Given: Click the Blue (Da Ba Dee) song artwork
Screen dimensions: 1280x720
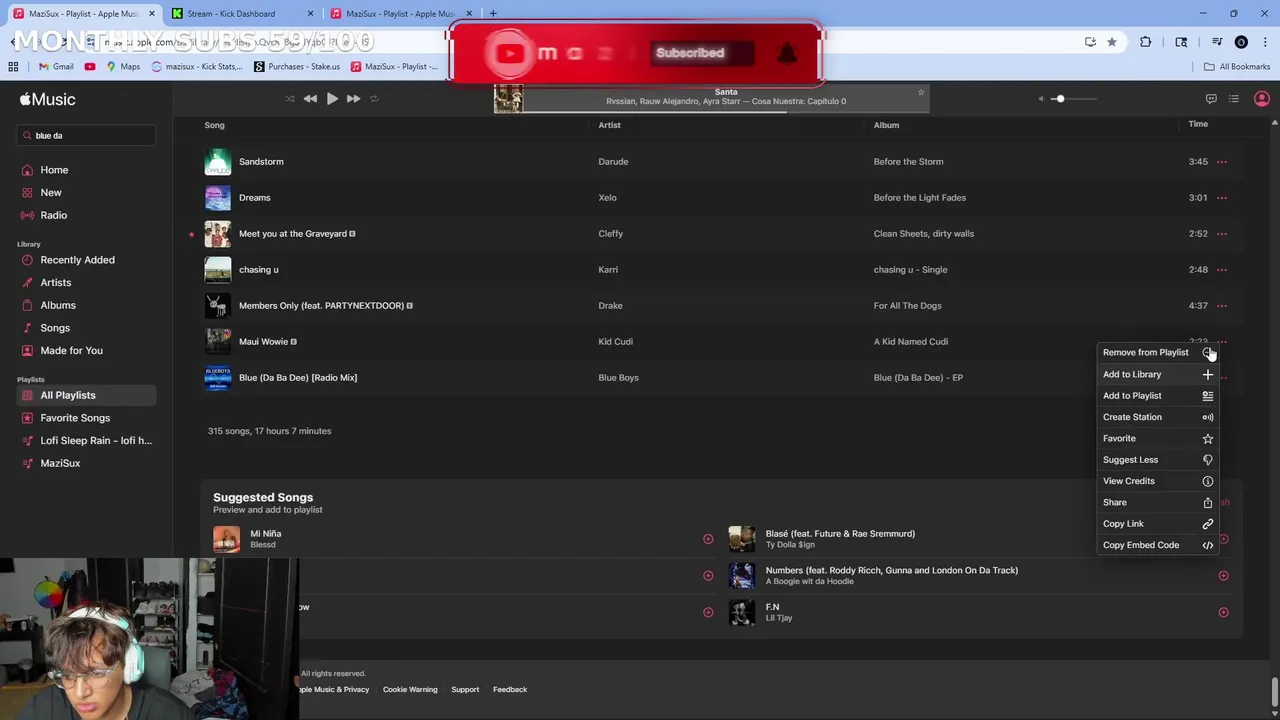Looking at the screenshot, I should (217, 378).
